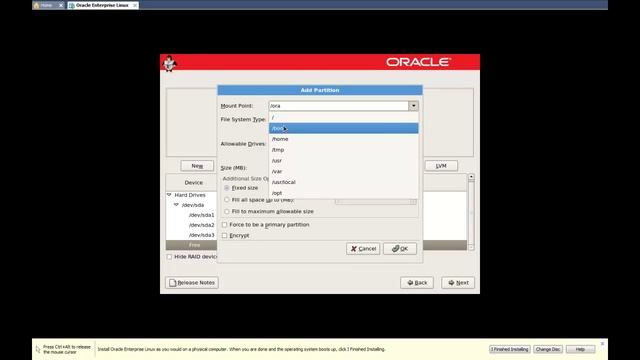Click the Home tab icon
The height and width of the screenshot is (360, 640).
click(36, 5)
